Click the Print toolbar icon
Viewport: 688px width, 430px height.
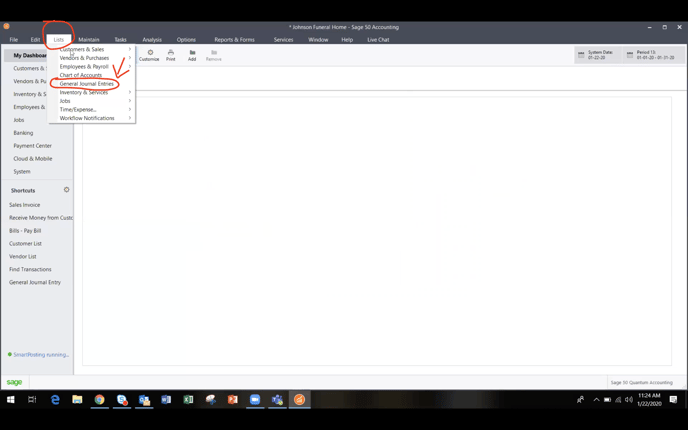[171, 55]
